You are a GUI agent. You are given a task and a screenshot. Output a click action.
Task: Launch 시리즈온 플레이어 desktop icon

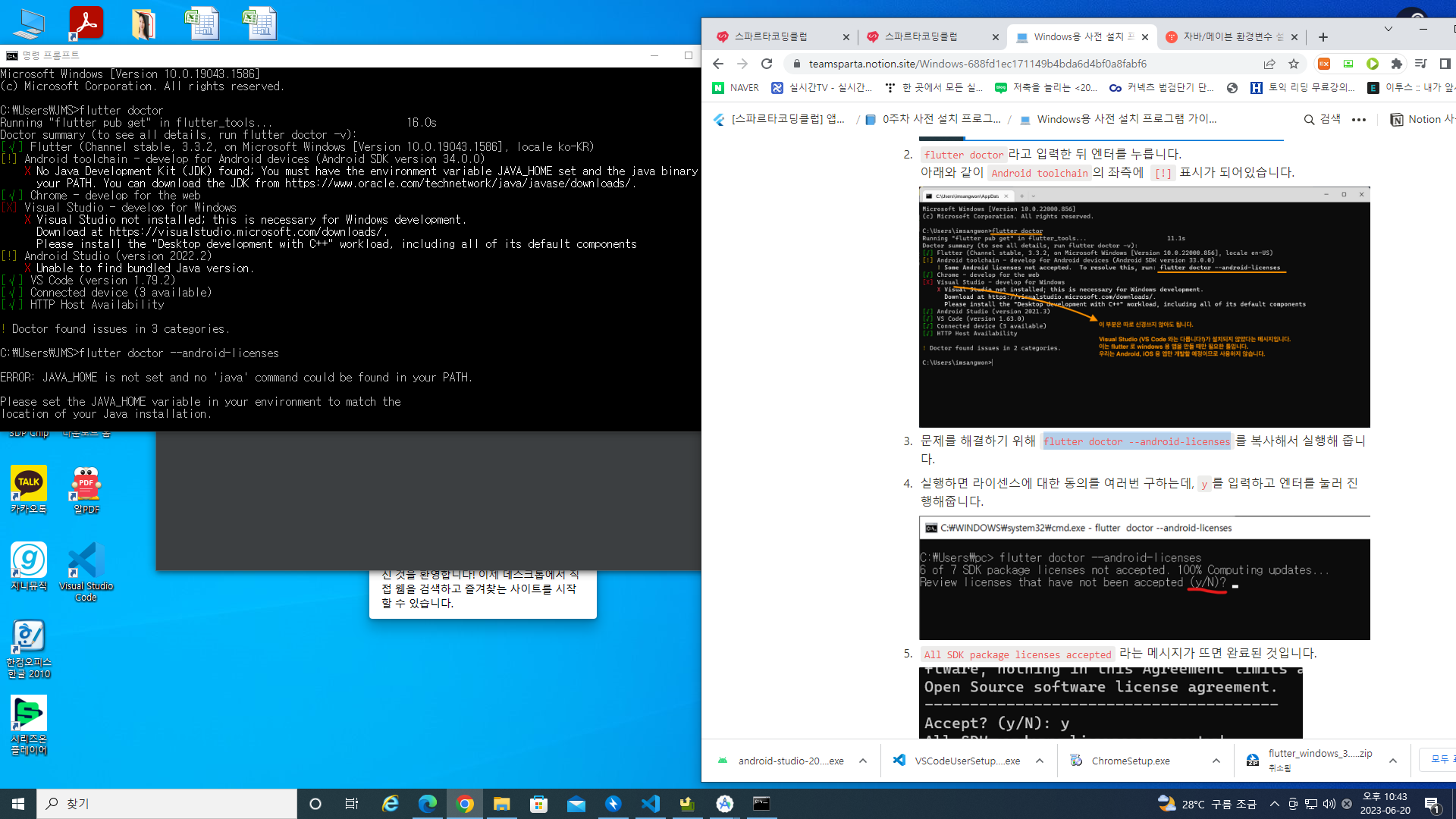[x=29, y=725]
